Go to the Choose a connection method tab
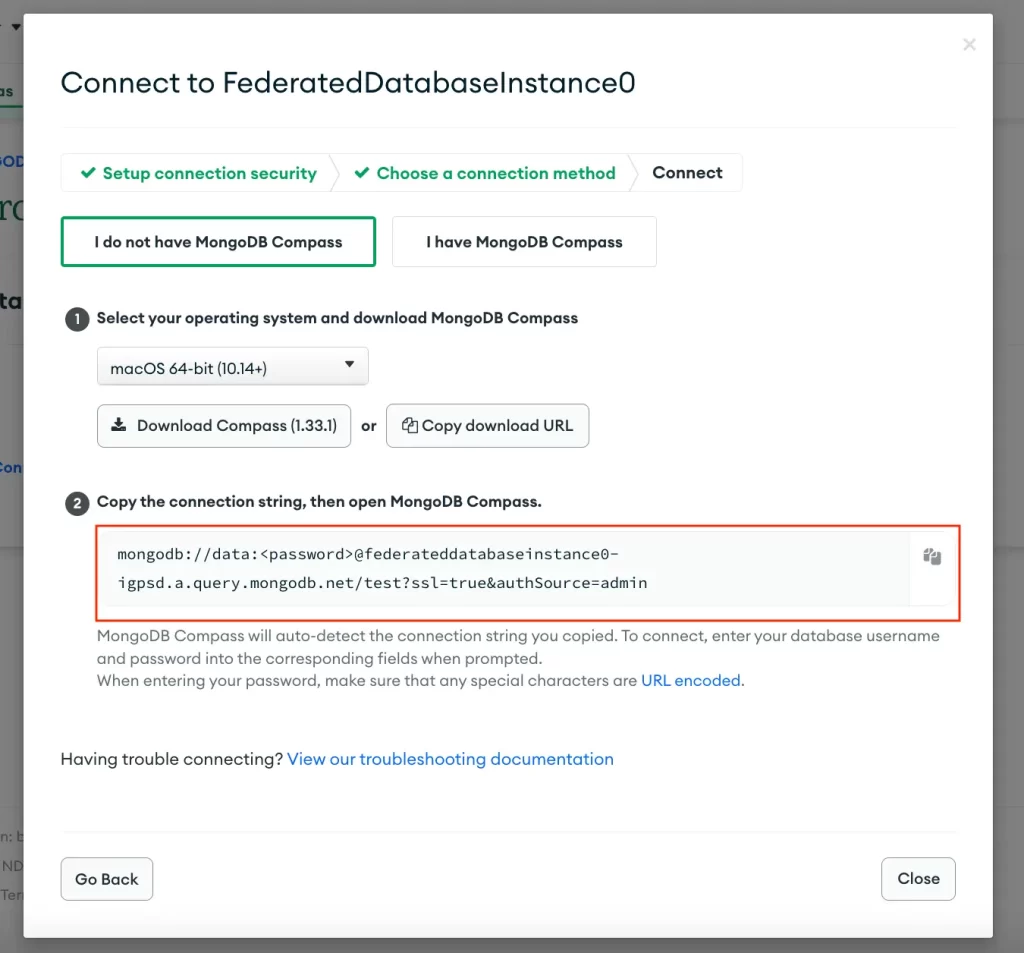 click(x=494, y=173)
